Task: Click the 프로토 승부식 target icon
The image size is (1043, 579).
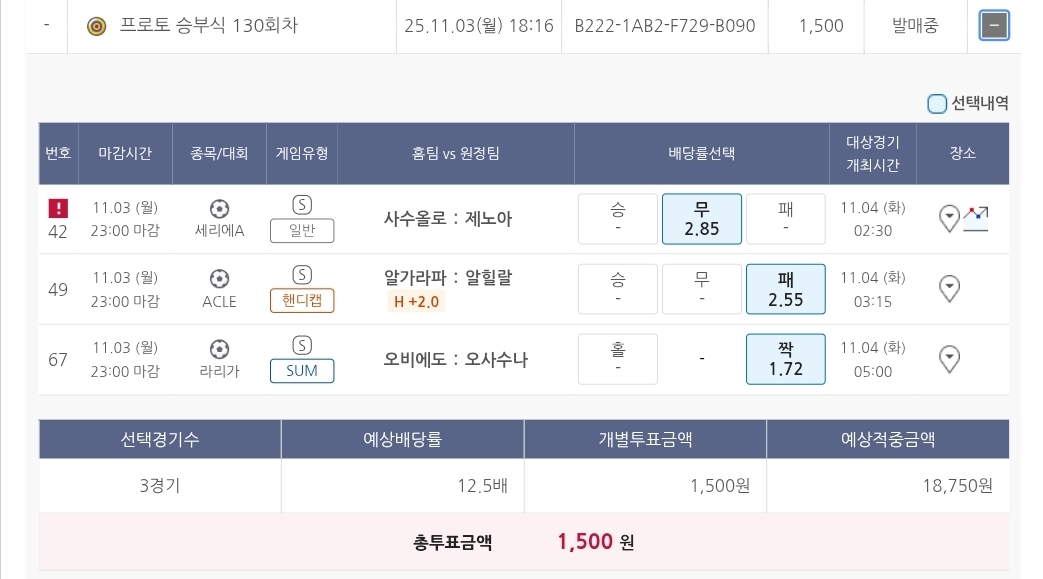Action: point(96,26)
